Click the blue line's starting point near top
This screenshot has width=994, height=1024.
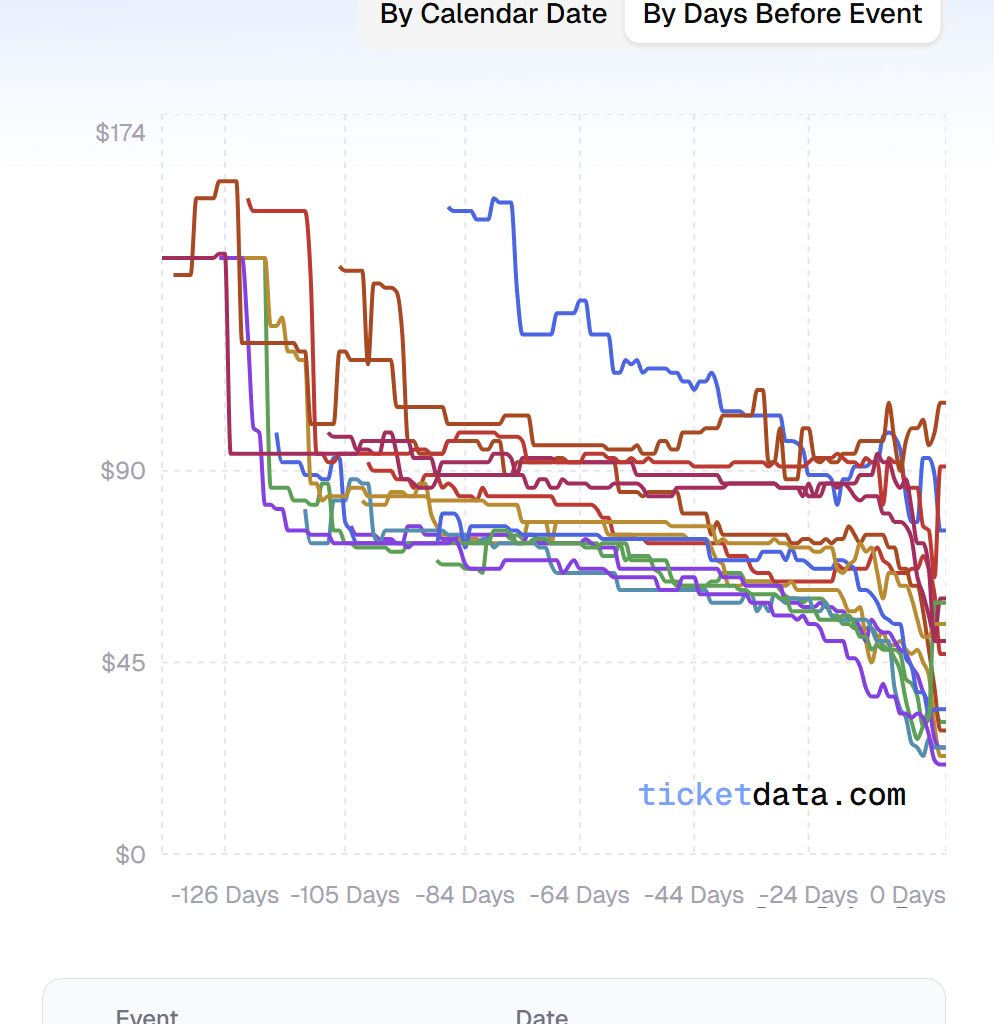pyautogui.click(x=450, y=208)
